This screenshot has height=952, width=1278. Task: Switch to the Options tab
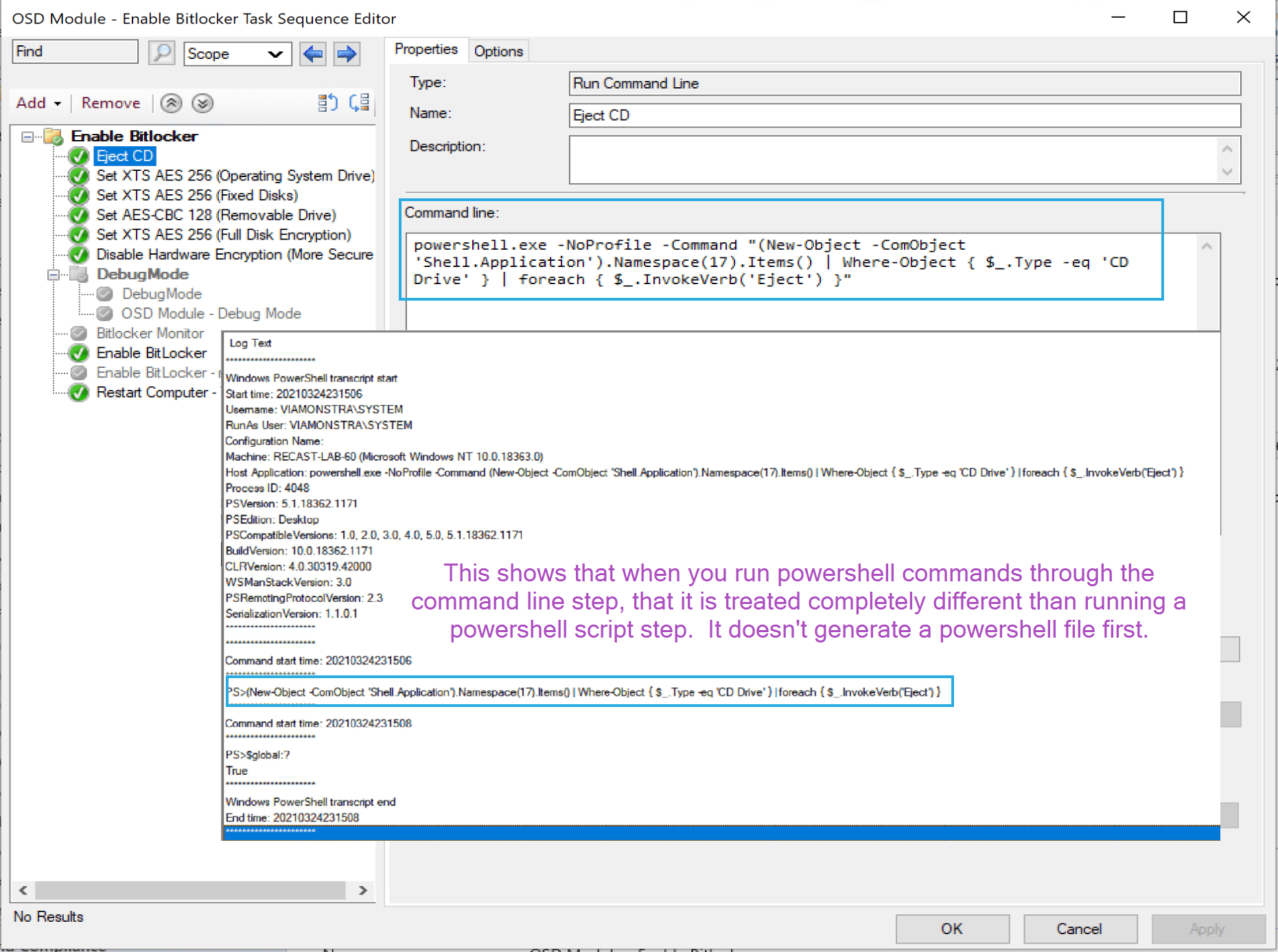pos(498,51)
